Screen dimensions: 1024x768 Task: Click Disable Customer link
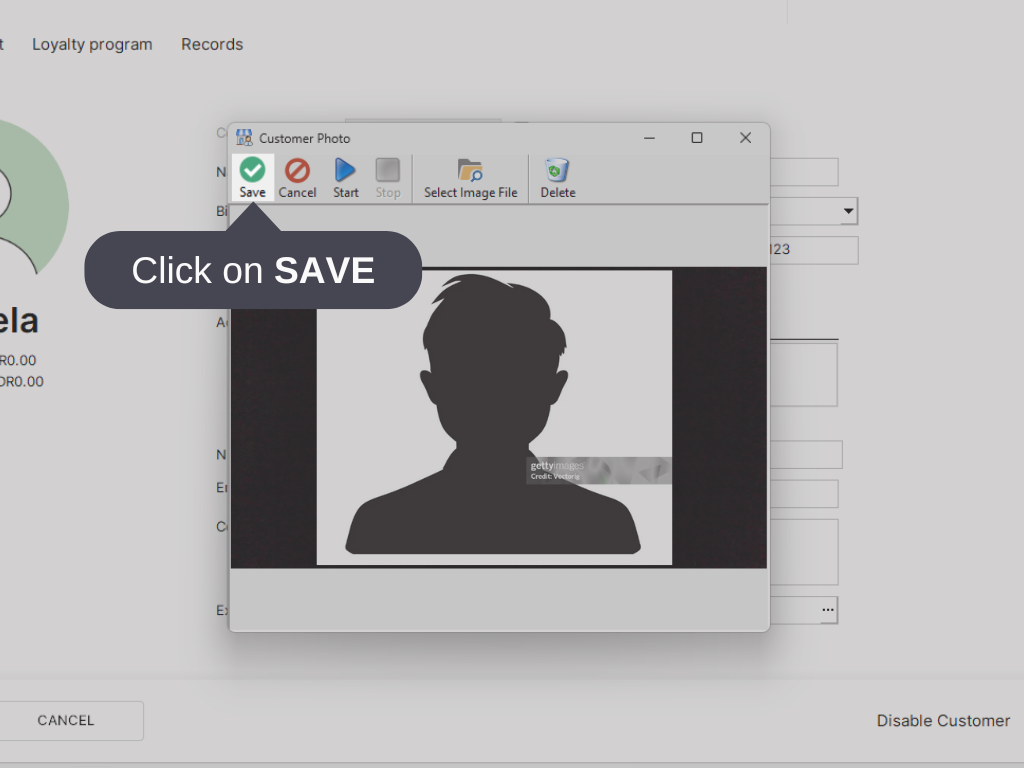point(943,720)
